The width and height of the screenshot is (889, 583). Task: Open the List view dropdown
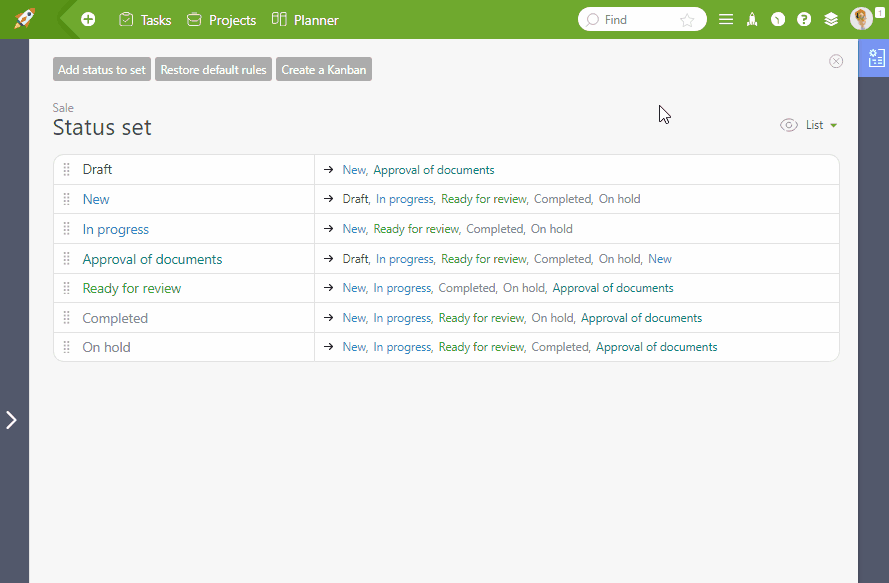821,125
